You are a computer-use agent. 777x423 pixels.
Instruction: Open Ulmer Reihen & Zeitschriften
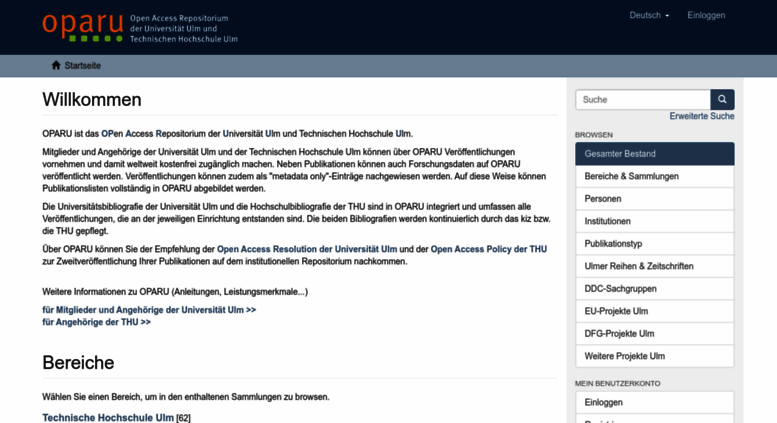655,266
